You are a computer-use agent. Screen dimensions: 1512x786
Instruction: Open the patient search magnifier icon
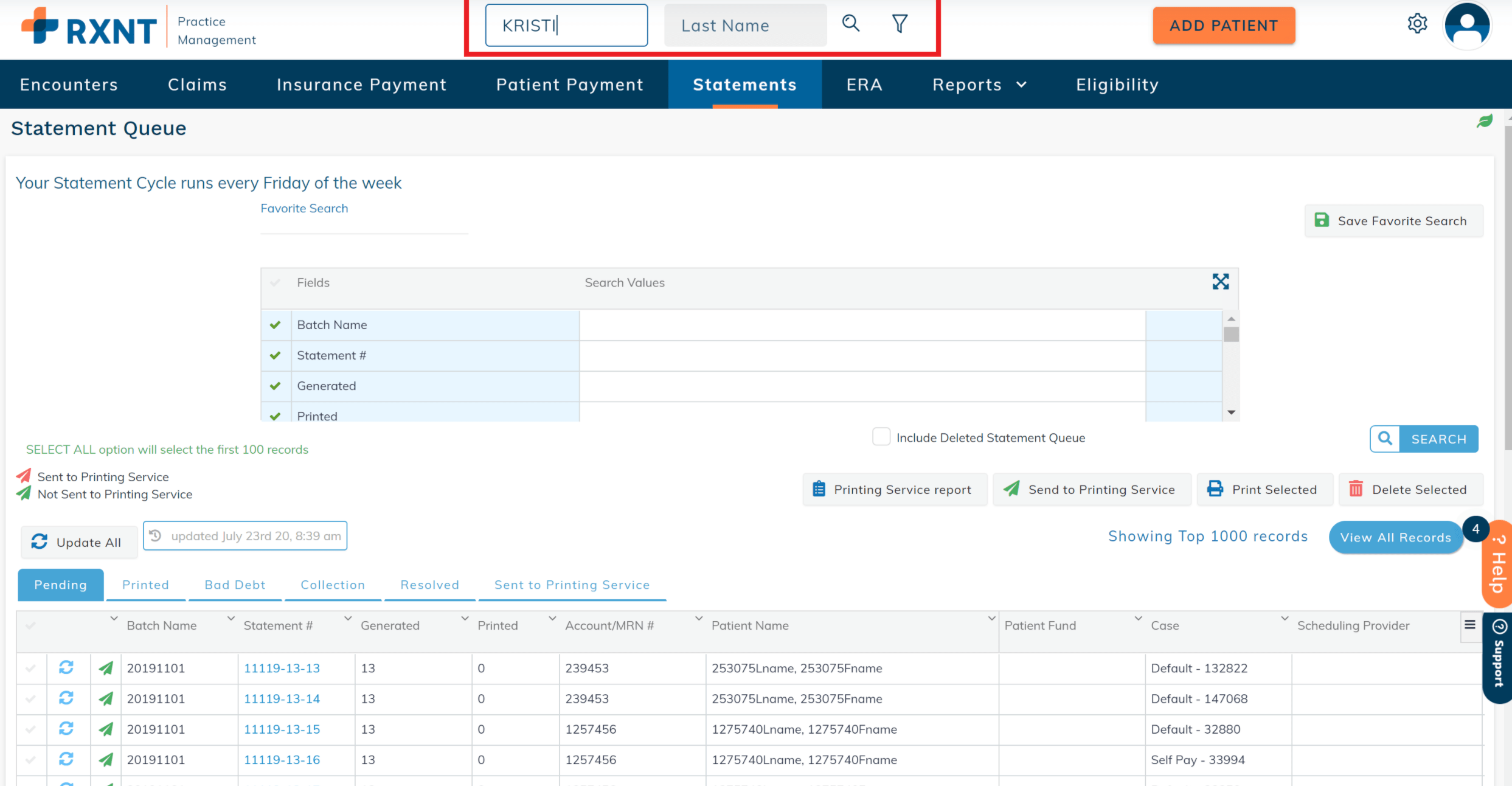click(x=851, y=24)
